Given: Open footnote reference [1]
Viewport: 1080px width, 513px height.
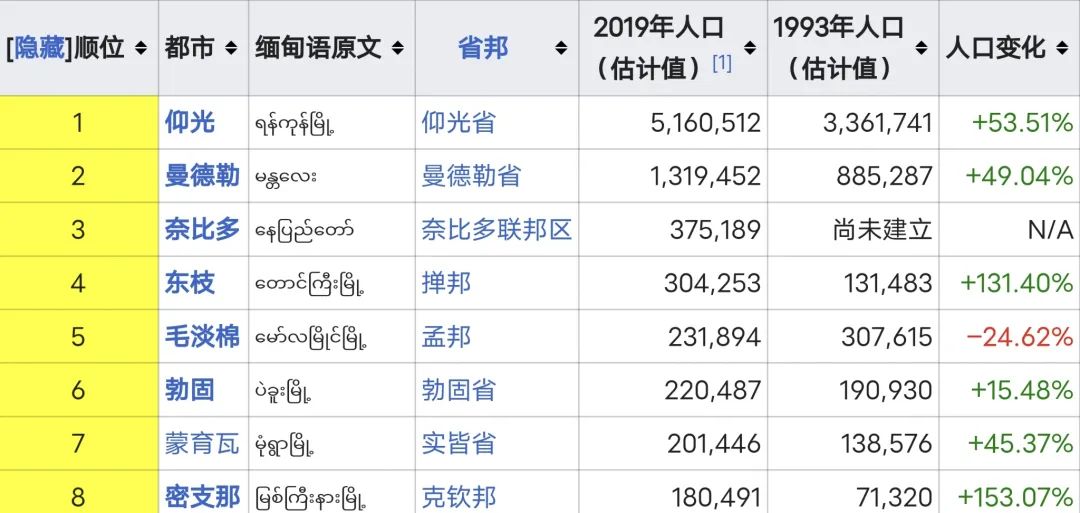Looking at the screenshot, I should 722,64.
